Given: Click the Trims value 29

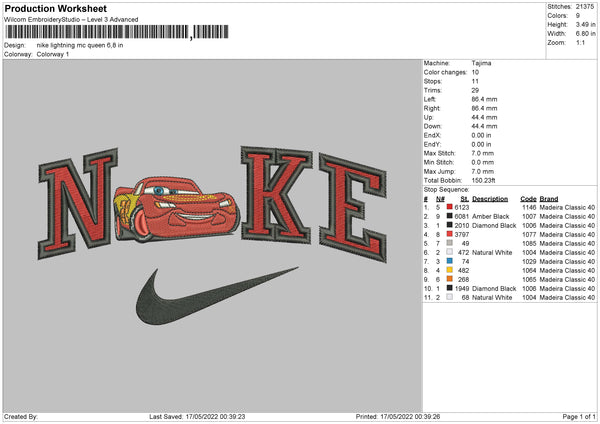Looking at the screenshot, I should click(475, 90).
